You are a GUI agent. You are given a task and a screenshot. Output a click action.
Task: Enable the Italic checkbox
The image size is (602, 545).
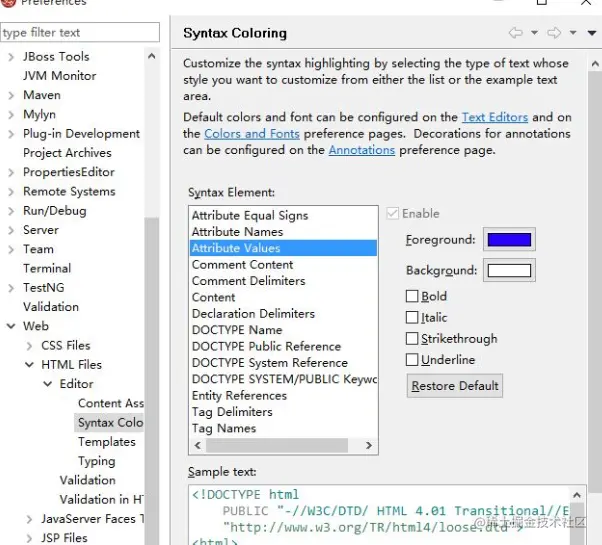(412, 317)
